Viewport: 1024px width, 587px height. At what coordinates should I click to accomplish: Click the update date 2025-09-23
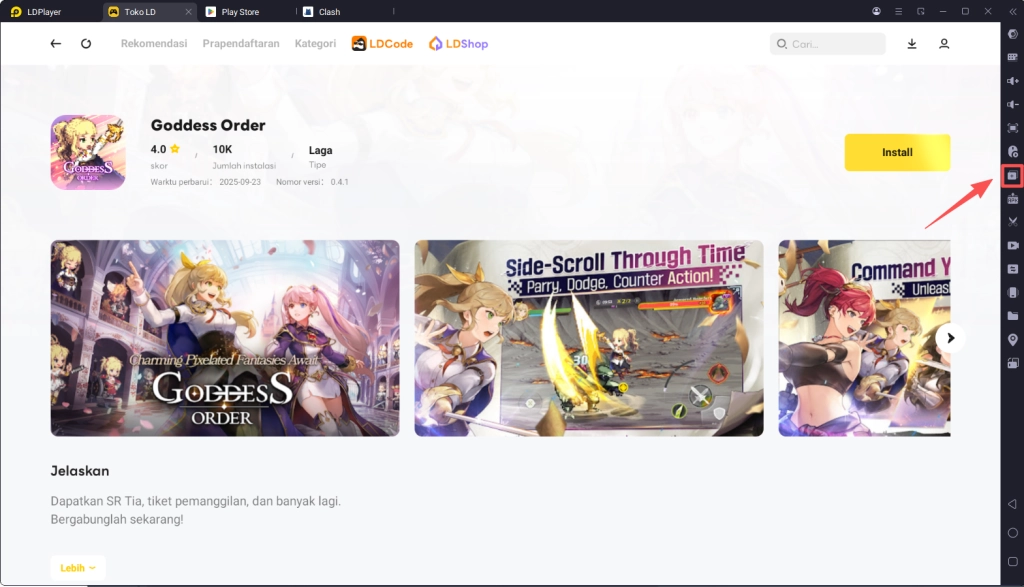[x=240, y=182]
